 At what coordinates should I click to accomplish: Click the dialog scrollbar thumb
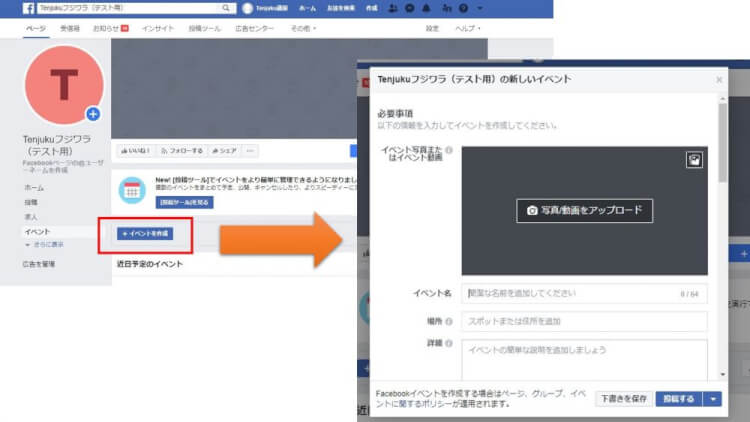722,143
